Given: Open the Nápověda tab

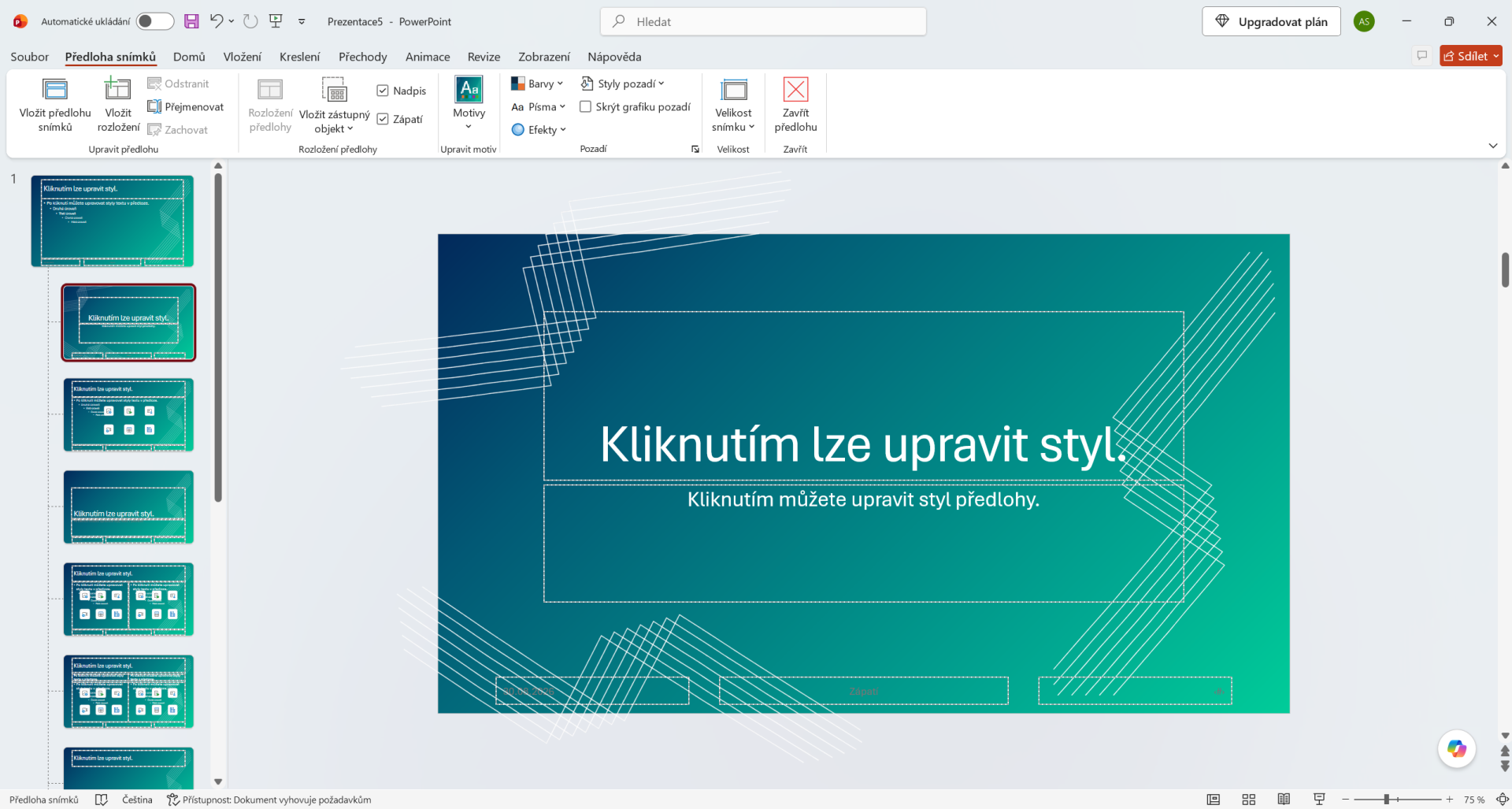Looking at the screenshot, I should click(x=614, y=57).
